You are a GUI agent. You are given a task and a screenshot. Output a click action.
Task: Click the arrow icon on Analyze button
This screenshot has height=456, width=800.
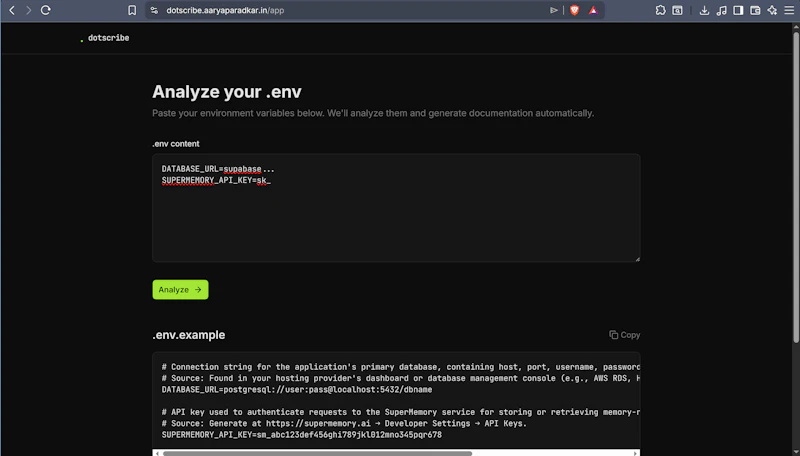point(198,290)
